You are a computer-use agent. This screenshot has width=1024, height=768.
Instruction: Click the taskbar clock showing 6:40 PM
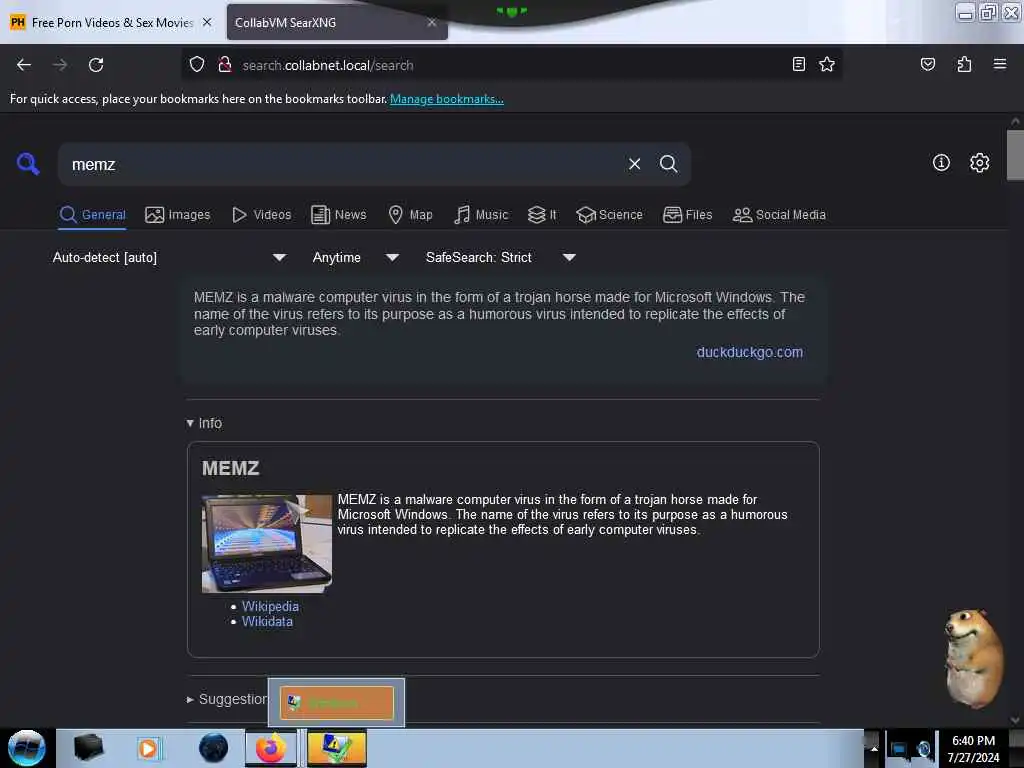(973, 748)
